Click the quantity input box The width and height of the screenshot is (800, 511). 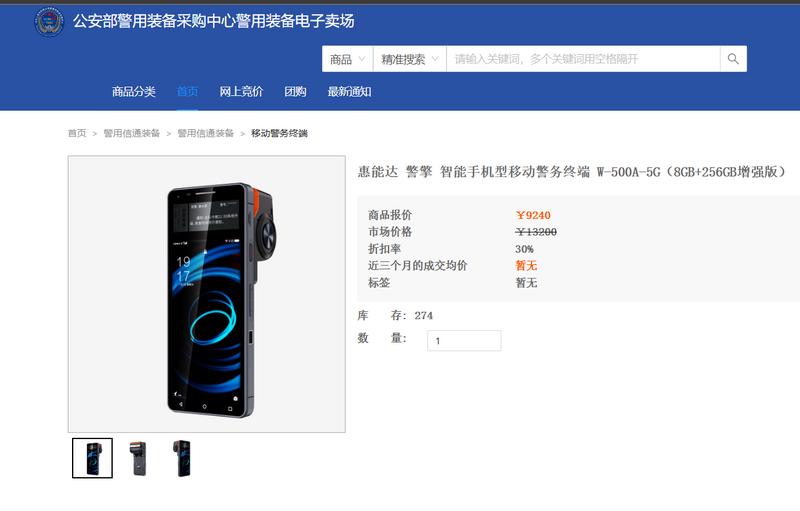(464, 341)
